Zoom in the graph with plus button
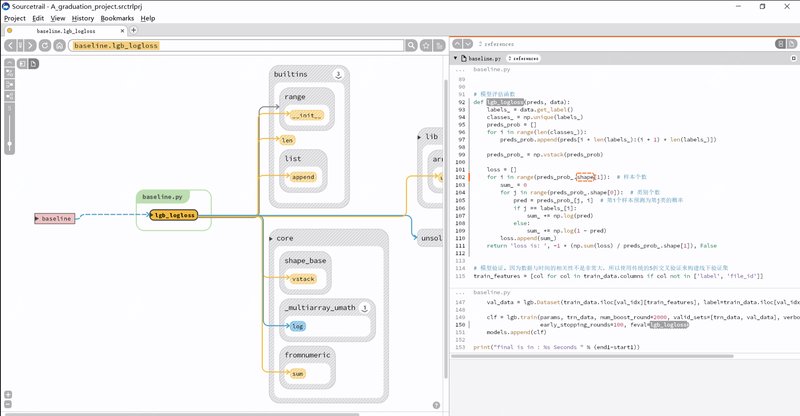This screenshot has width=800, height=416. click(x=8, y=394)
